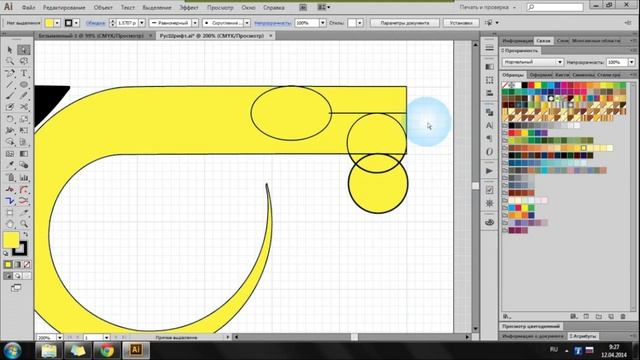
Task: Click the Параметры документа button
Action: (405, 23)
